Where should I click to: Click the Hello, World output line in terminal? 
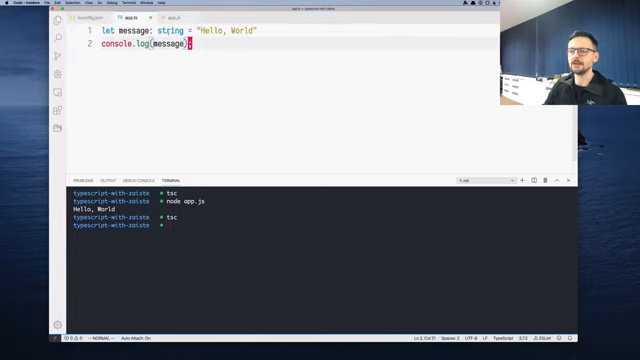94,209
